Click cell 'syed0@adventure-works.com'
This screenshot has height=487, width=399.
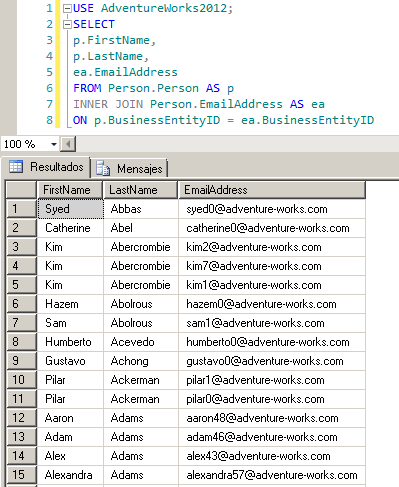(x=272, y=209)
